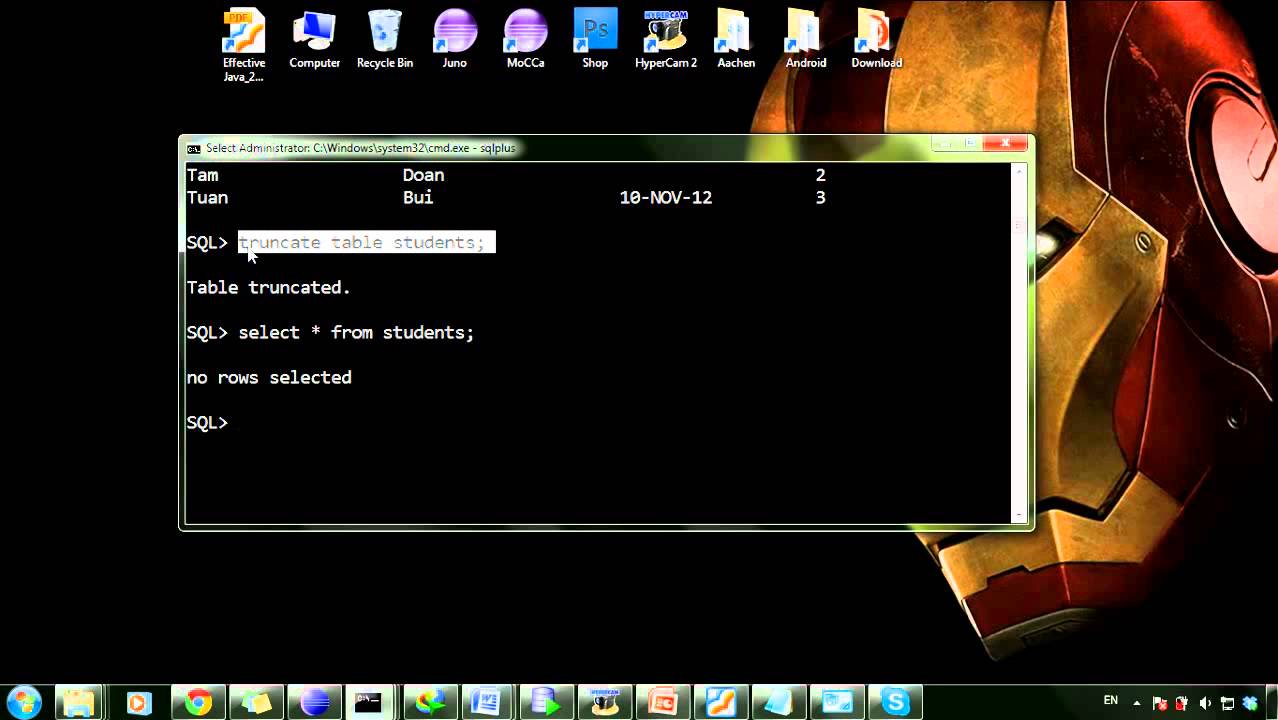Click the '10-NOV-12' date value
Image resolution: width=1278 pixels, height=720 pixels.
[666, 197]
